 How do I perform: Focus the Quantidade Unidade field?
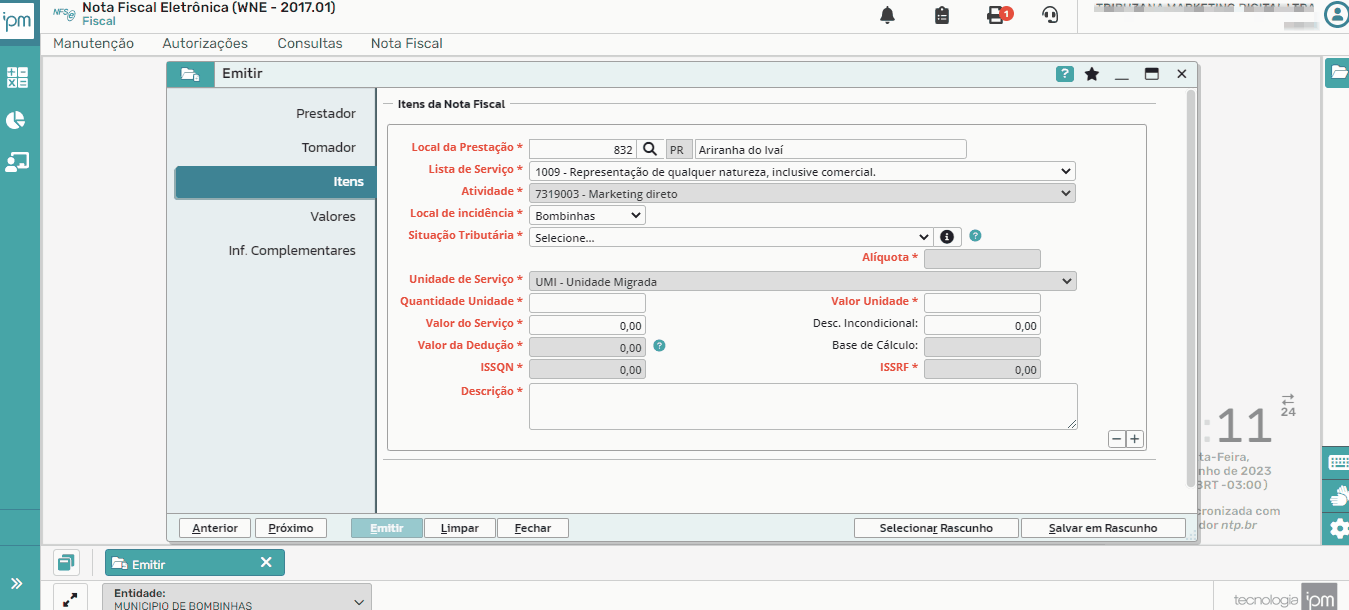coord(587,303)
